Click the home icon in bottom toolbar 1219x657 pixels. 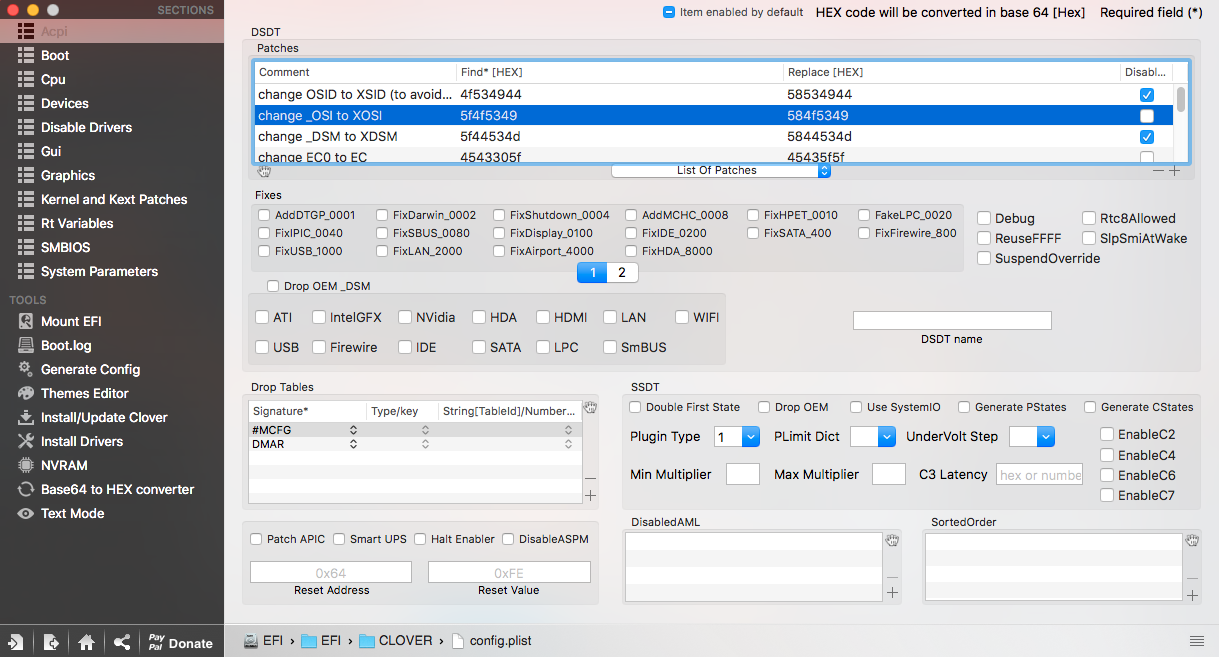[x=87, y=643]
